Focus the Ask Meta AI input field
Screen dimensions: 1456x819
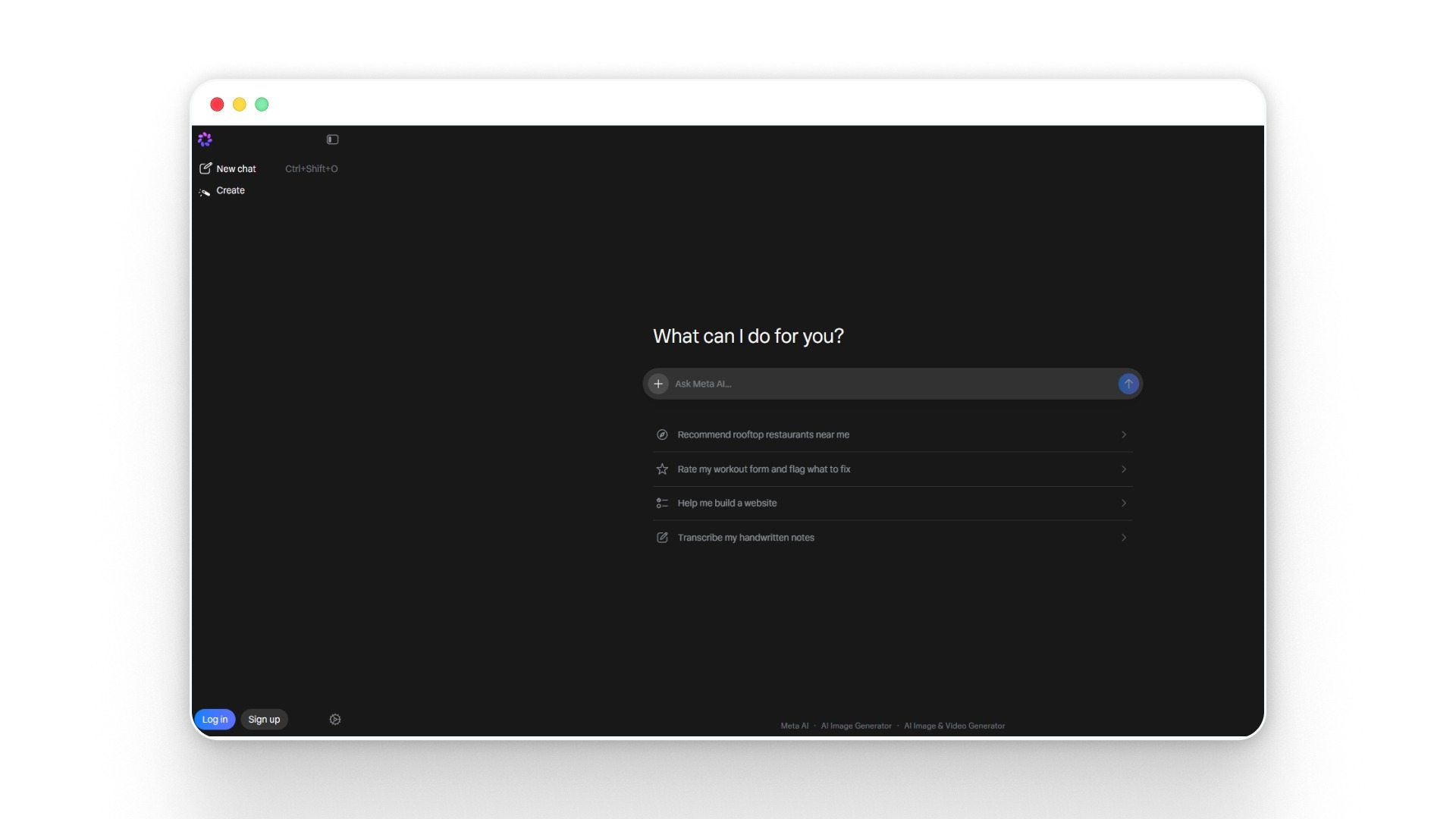point(893,384)
